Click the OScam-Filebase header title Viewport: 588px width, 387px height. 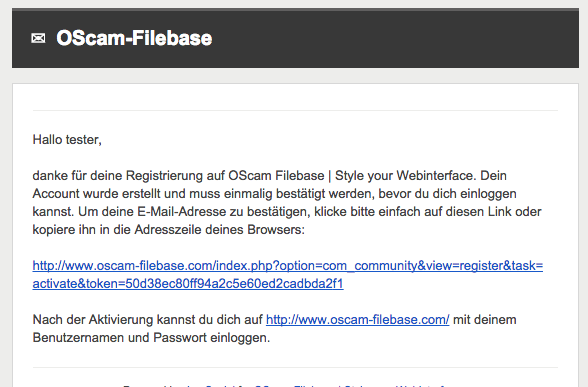(x=134, y=38)
